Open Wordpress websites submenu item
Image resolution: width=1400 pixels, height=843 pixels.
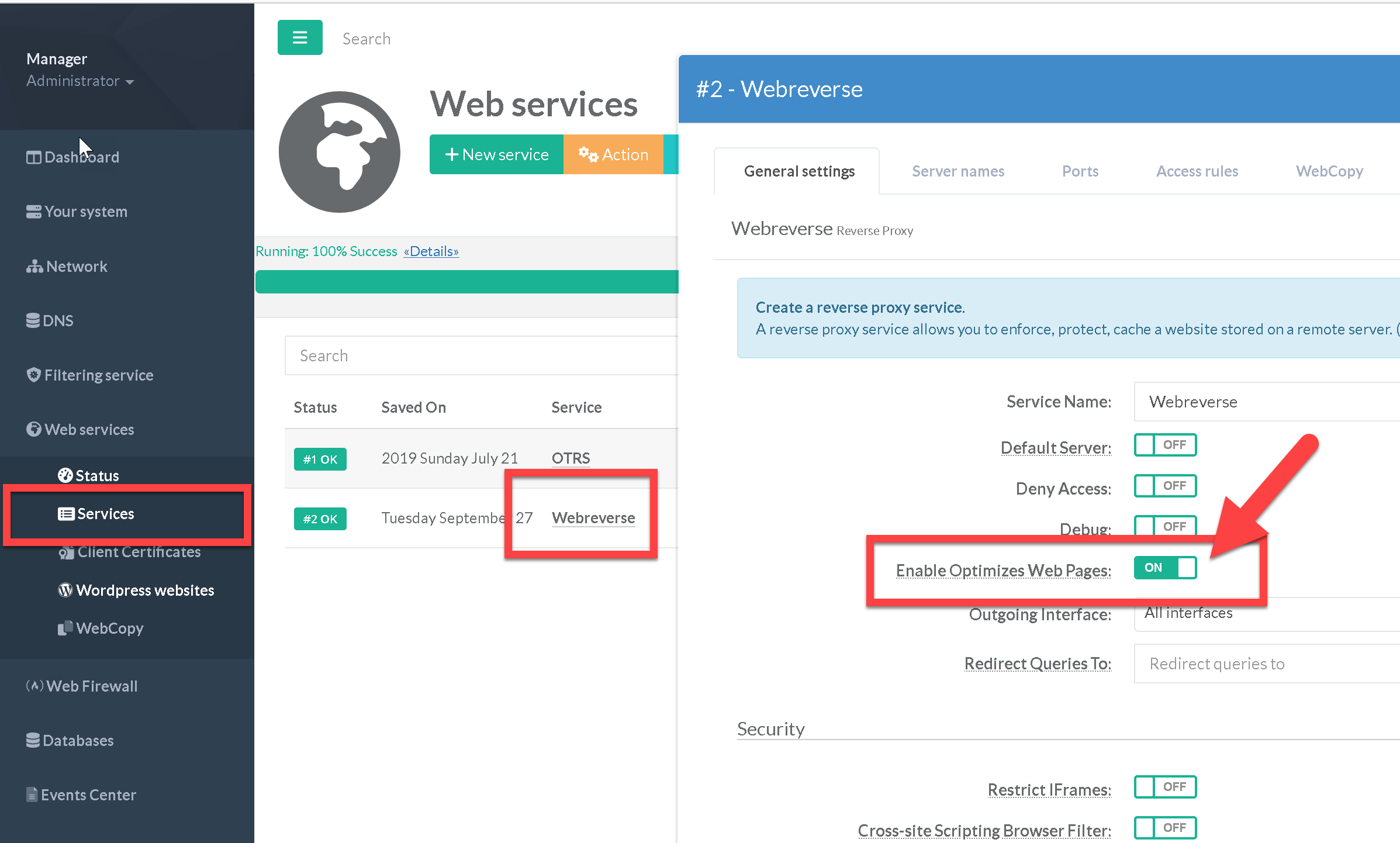[136, 590]
